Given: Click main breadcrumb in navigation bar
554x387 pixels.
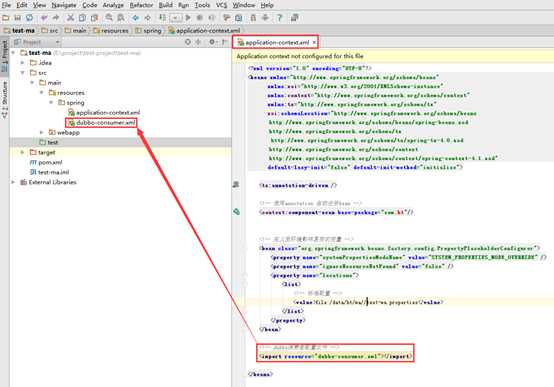Looking at the screenshot, I should click(76, 31).
